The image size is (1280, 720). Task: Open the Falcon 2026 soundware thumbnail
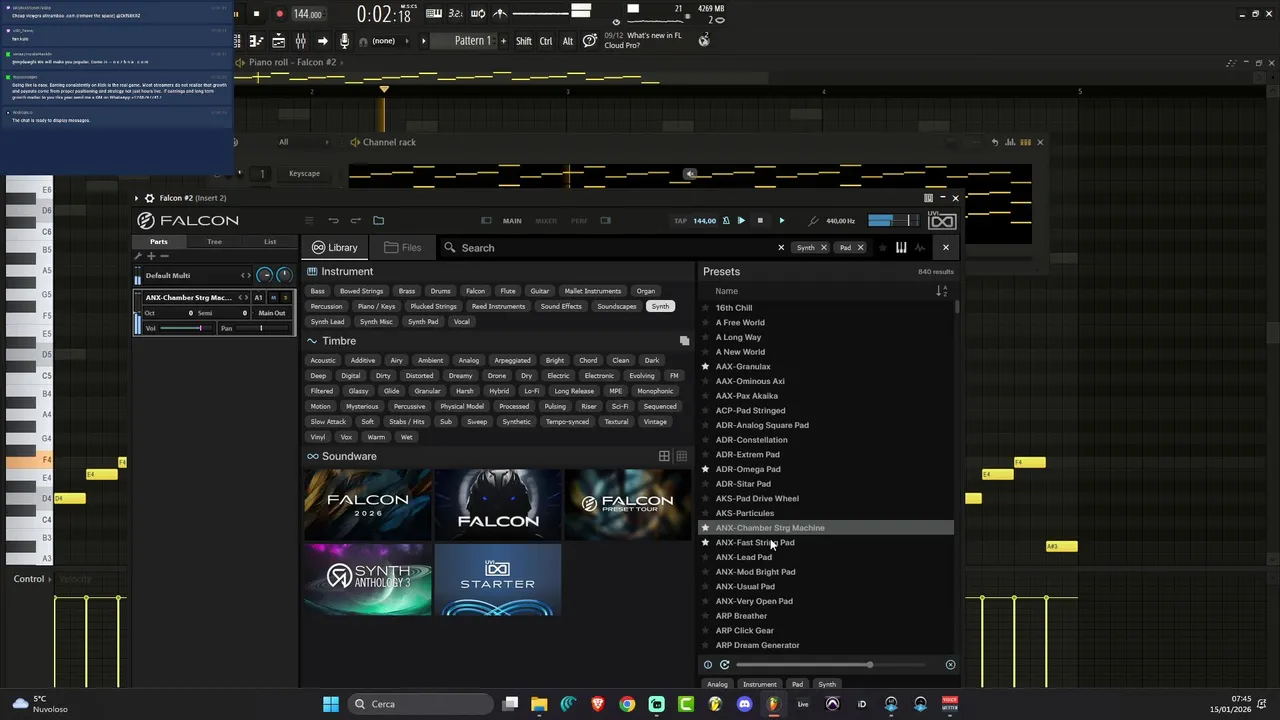[368, 505]
